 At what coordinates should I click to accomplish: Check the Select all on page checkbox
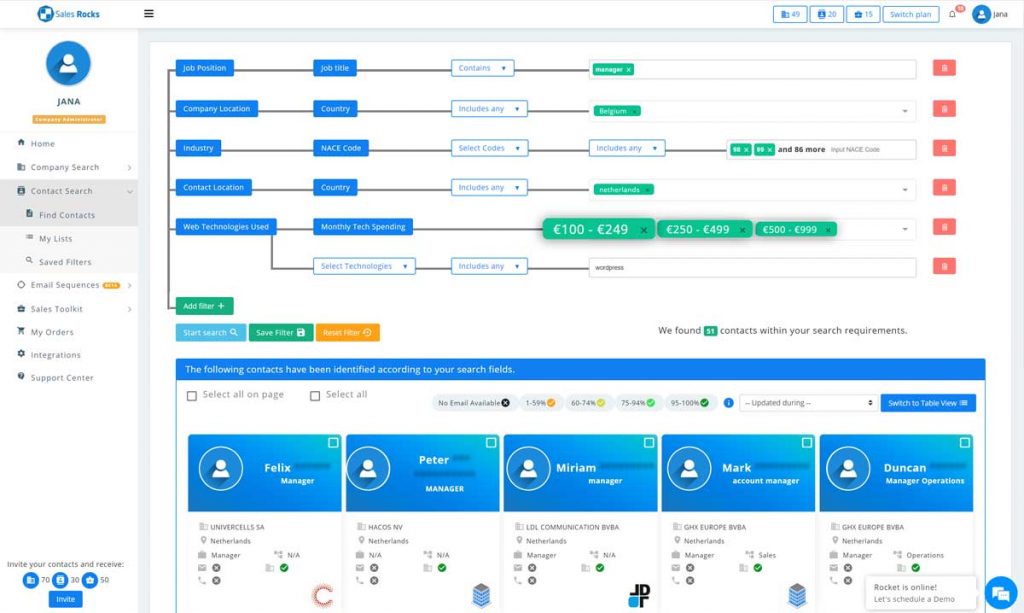point(192,396)
